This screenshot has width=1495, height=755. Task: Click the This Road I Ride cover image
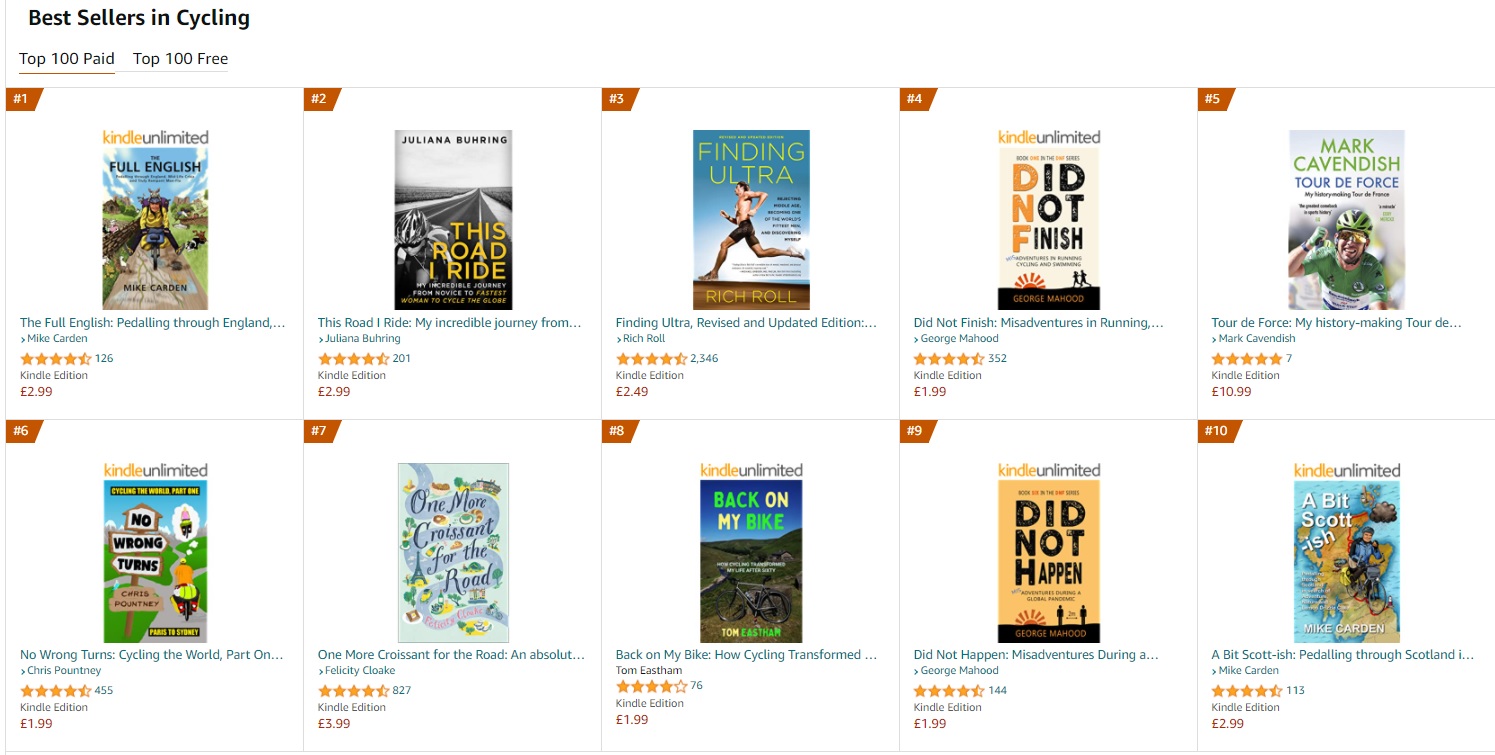(453, 218)
